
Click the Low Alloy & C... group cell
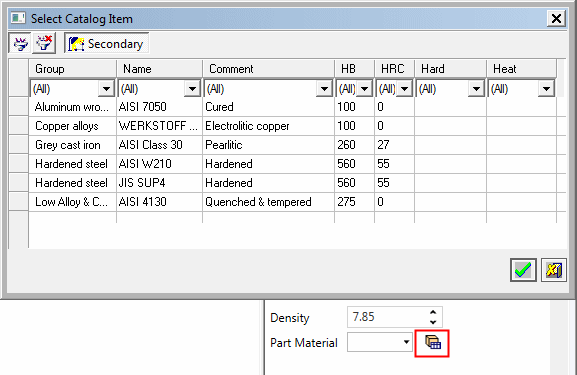72,202
